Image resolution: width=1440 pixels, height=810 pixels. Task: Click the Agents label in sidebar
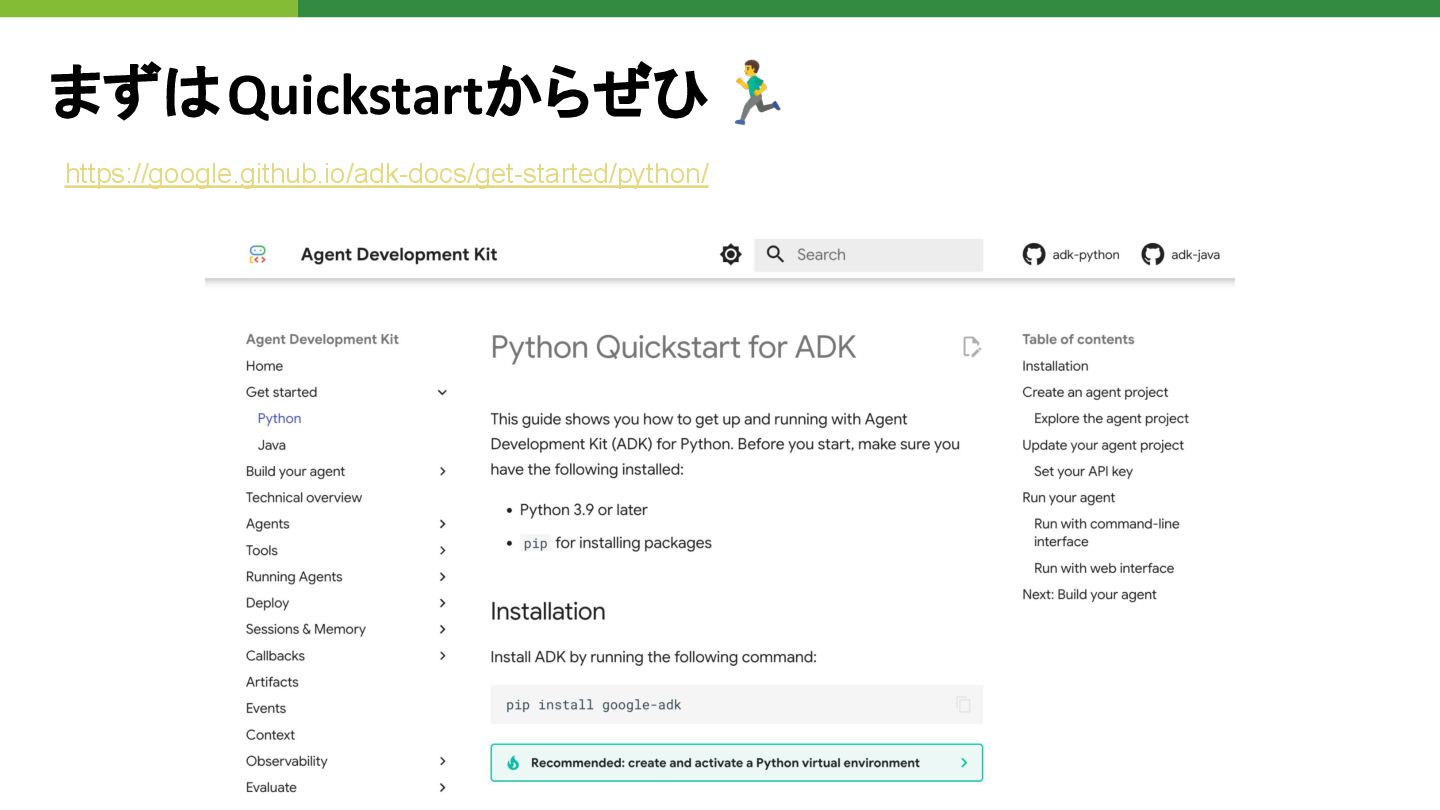(267, 524)
